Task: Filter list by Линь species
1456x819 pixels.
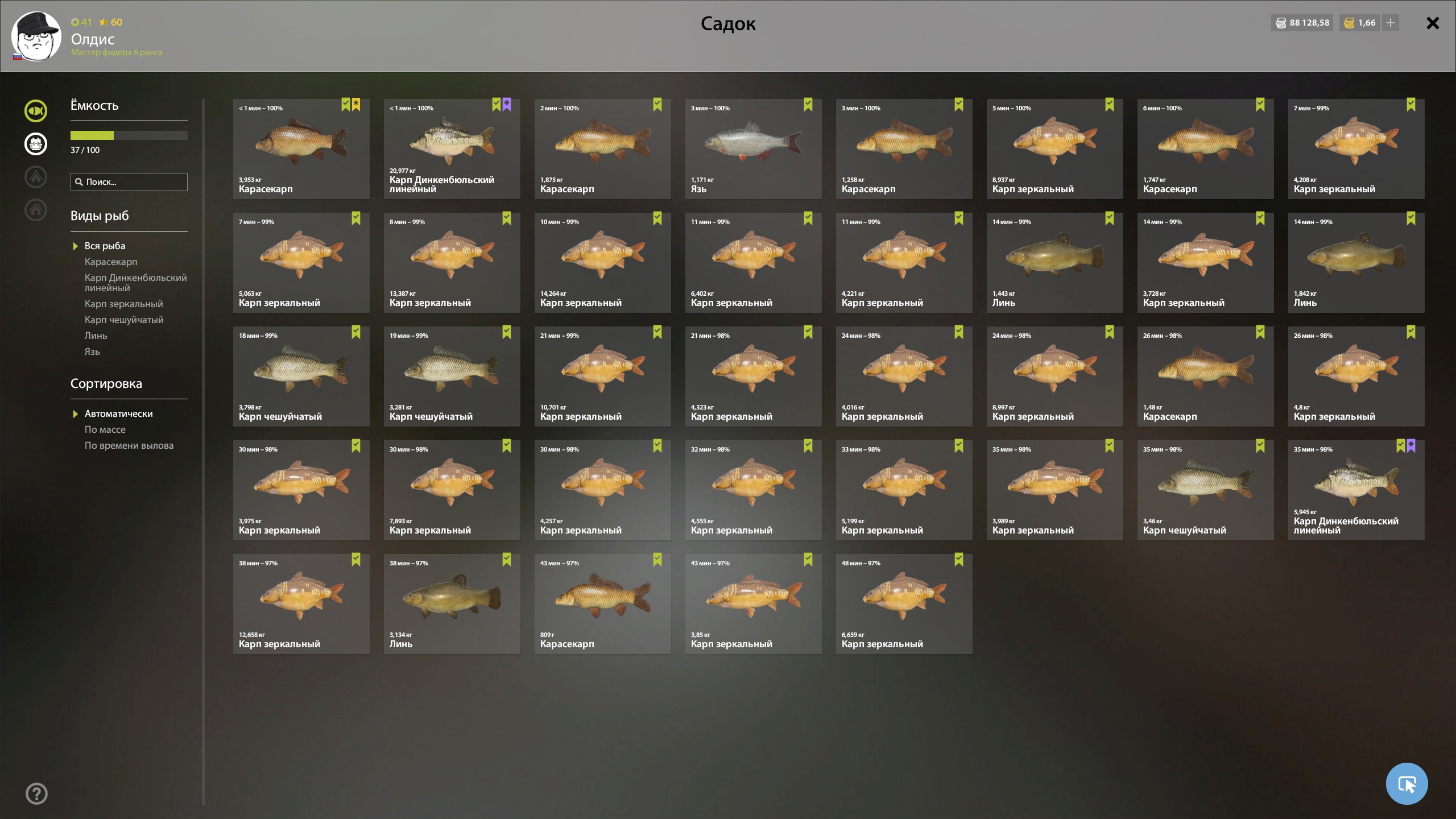Action: [96, 336]
